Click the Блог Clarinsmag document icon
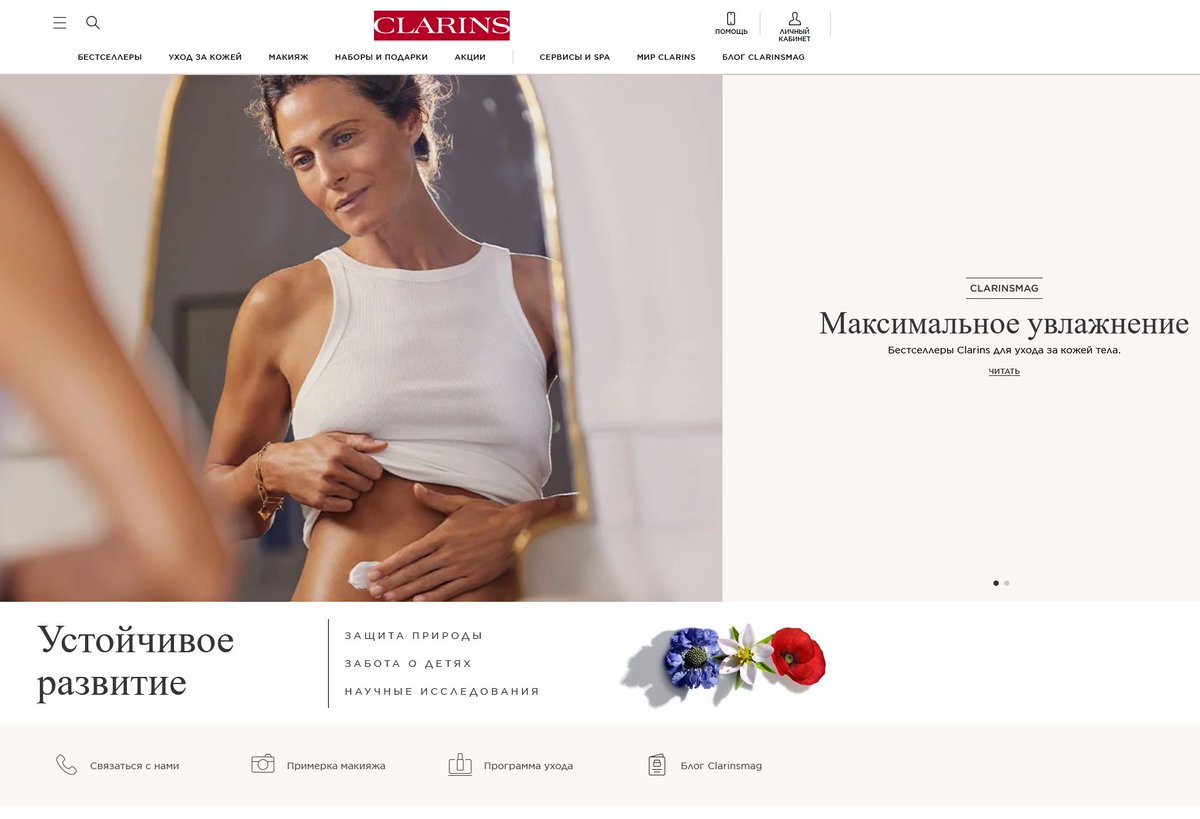Screen dimensions: 1200x819 coord(657,765)
